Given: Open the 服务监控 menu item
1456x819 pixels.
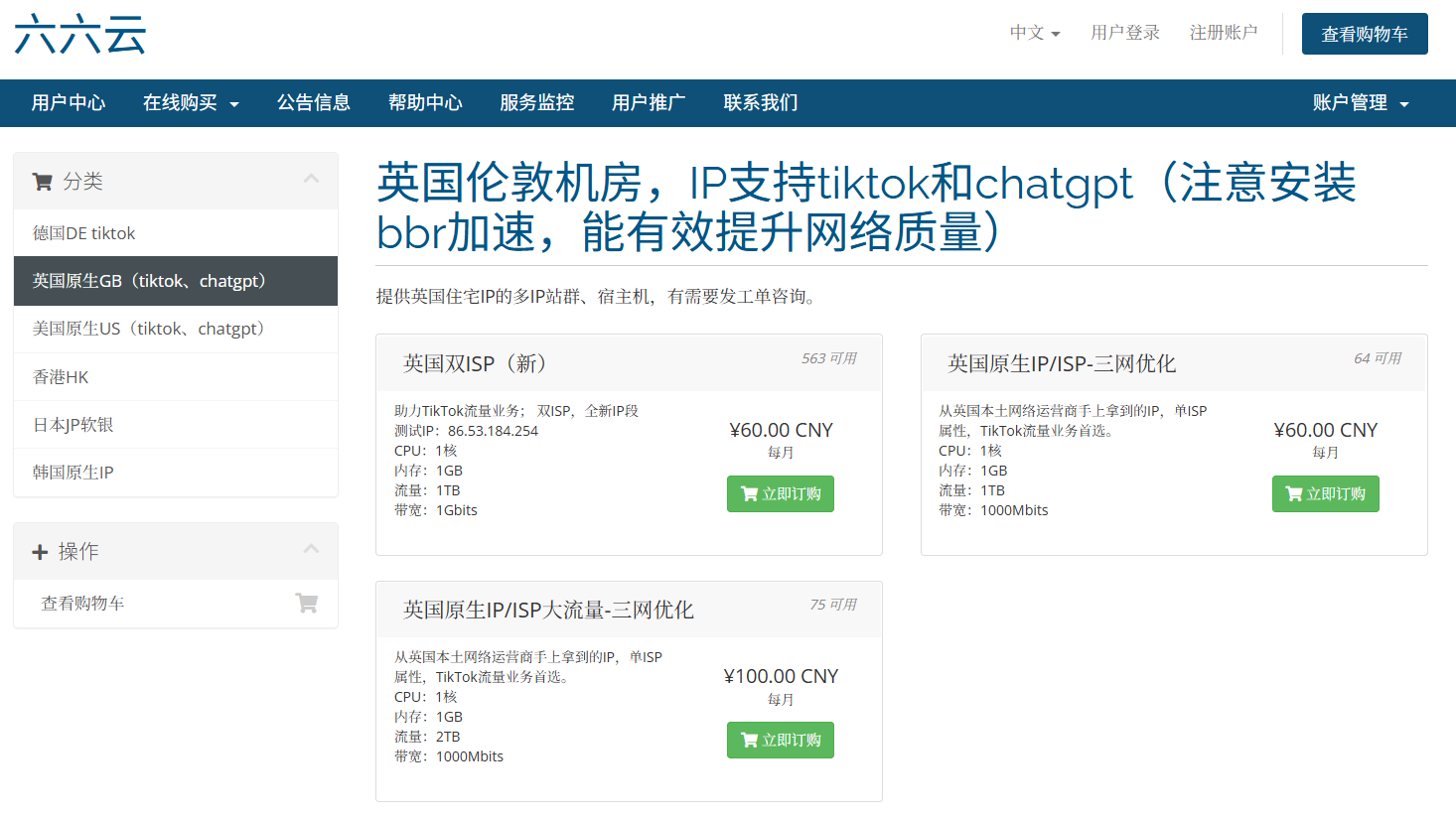Looking at the screenshot, I should click(536, 102).
